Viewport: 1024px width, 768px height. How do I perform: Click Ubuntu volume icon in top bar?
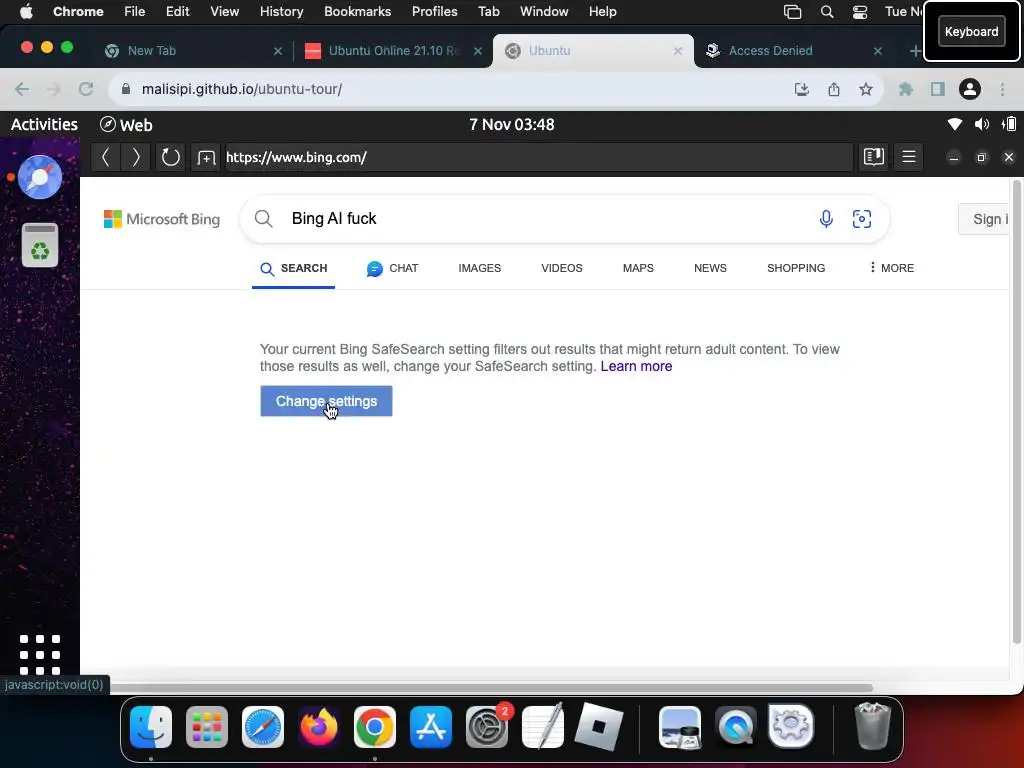pos(982,124)
